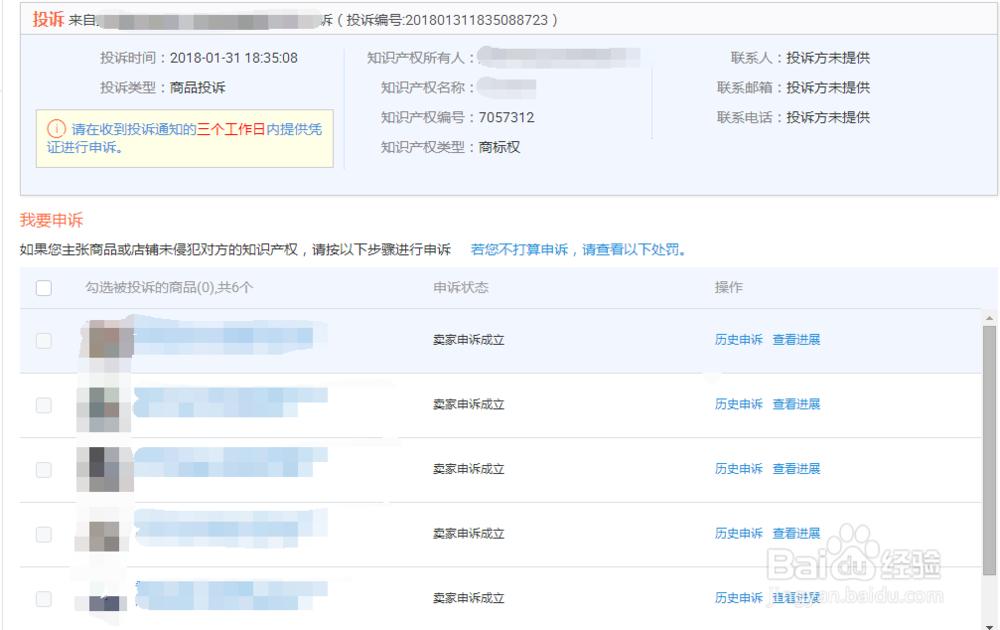The image size is (1000, 630).
Task: Click the 联系邮箱 value 投诉方未提供
Action: tap(828, 87)
